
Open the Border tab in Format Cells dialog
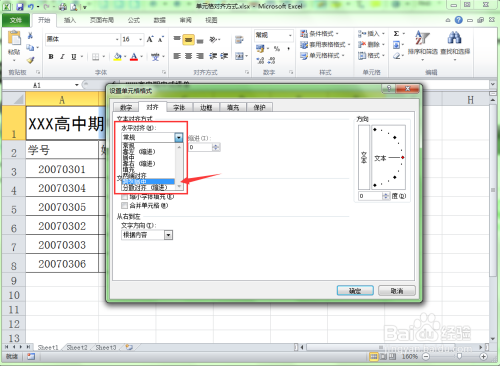click(x=206, y=107)
